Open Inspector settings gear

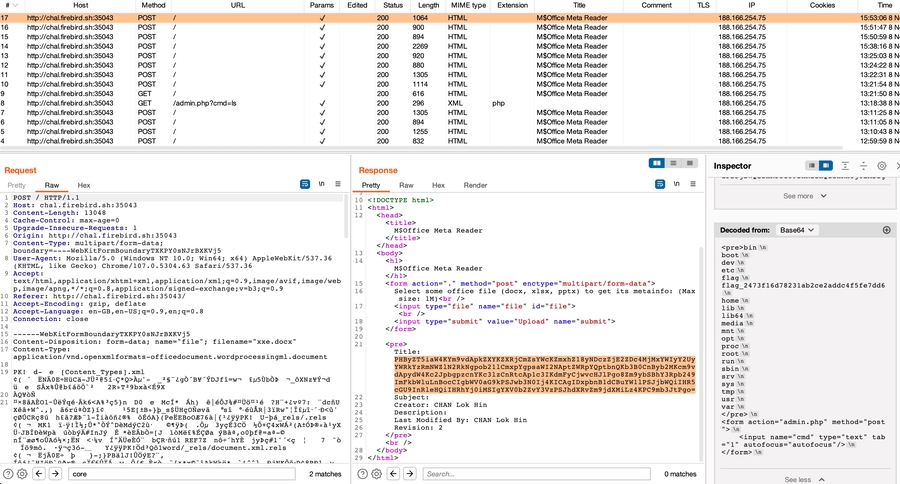pos(881,166)
